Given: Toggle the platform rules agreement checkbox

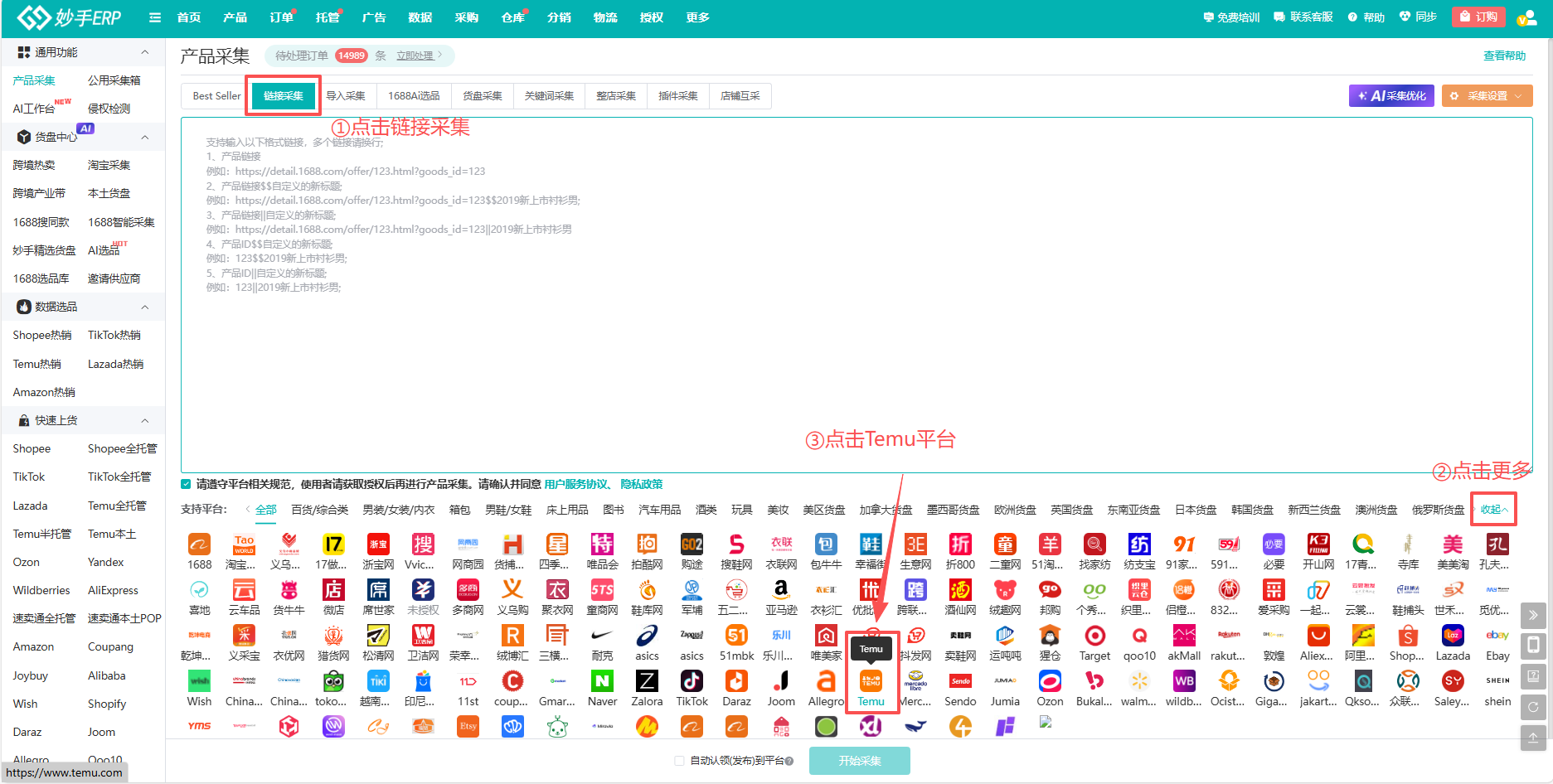Looking at the screenshot, I should pyautogui.click(x=187, y=484).
